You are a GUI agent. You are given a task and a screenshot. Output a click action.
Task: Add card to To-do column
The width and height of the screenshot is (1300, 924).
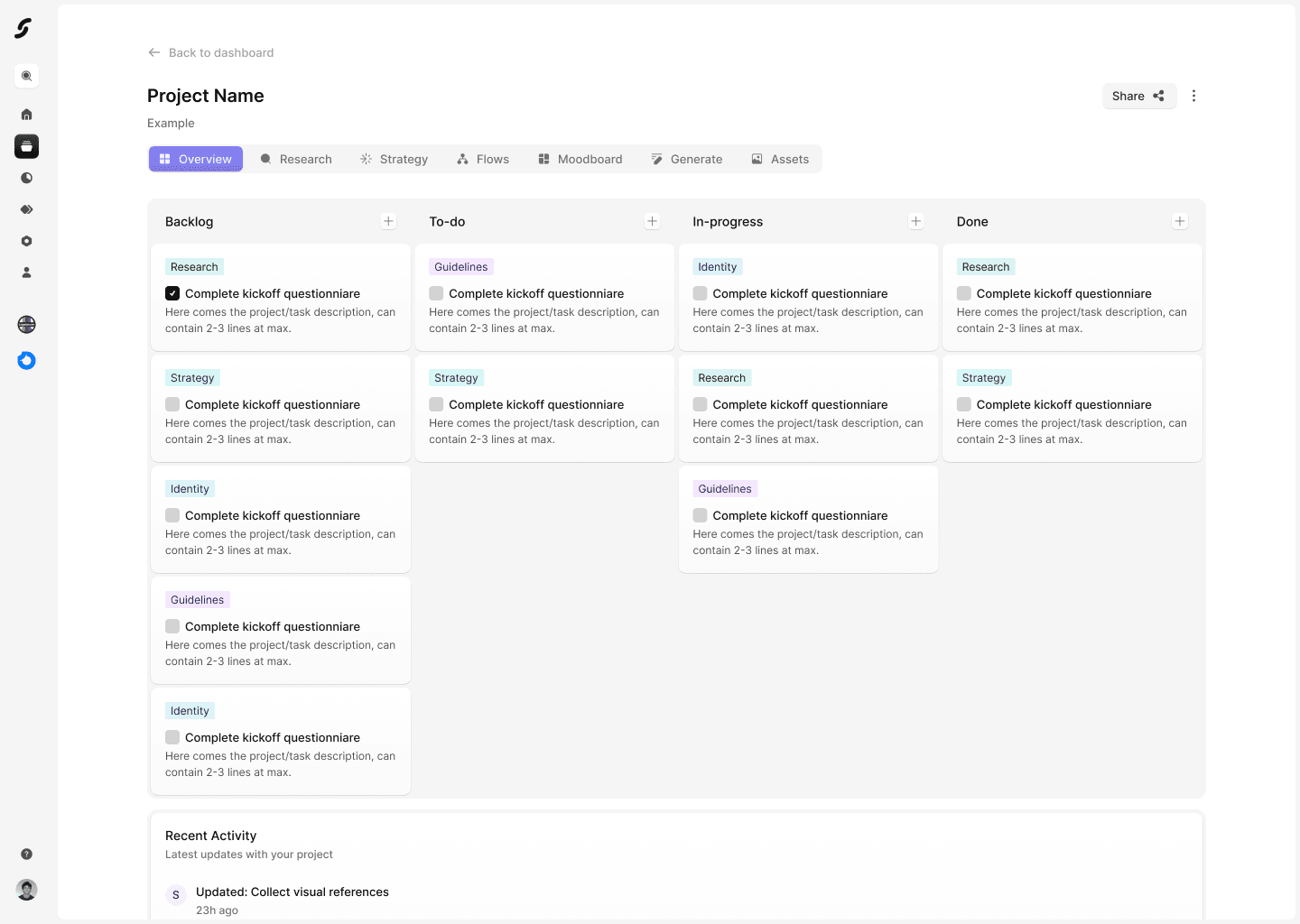(x=652, y=221)
